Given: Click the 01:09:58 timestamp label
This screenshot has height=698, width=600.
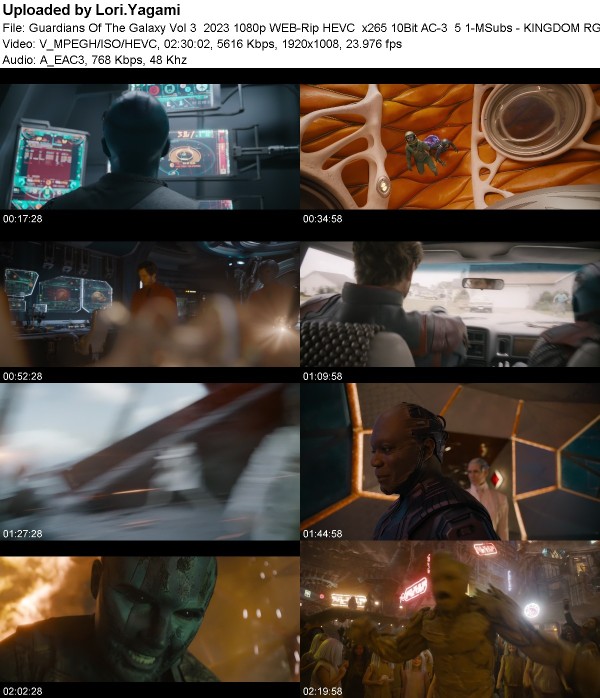Looking at the screenshot, I should pyautogui.click(x=323, y=376).
